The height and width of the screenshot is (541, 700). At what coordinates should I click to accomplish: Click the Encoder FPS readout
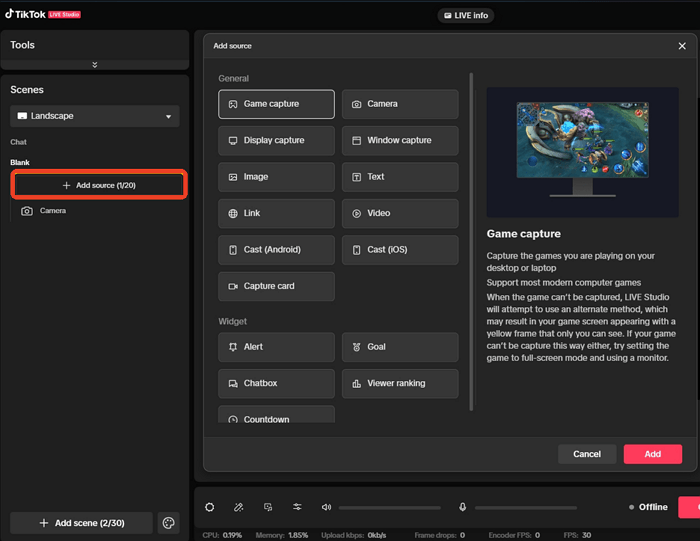pos(514,535)
